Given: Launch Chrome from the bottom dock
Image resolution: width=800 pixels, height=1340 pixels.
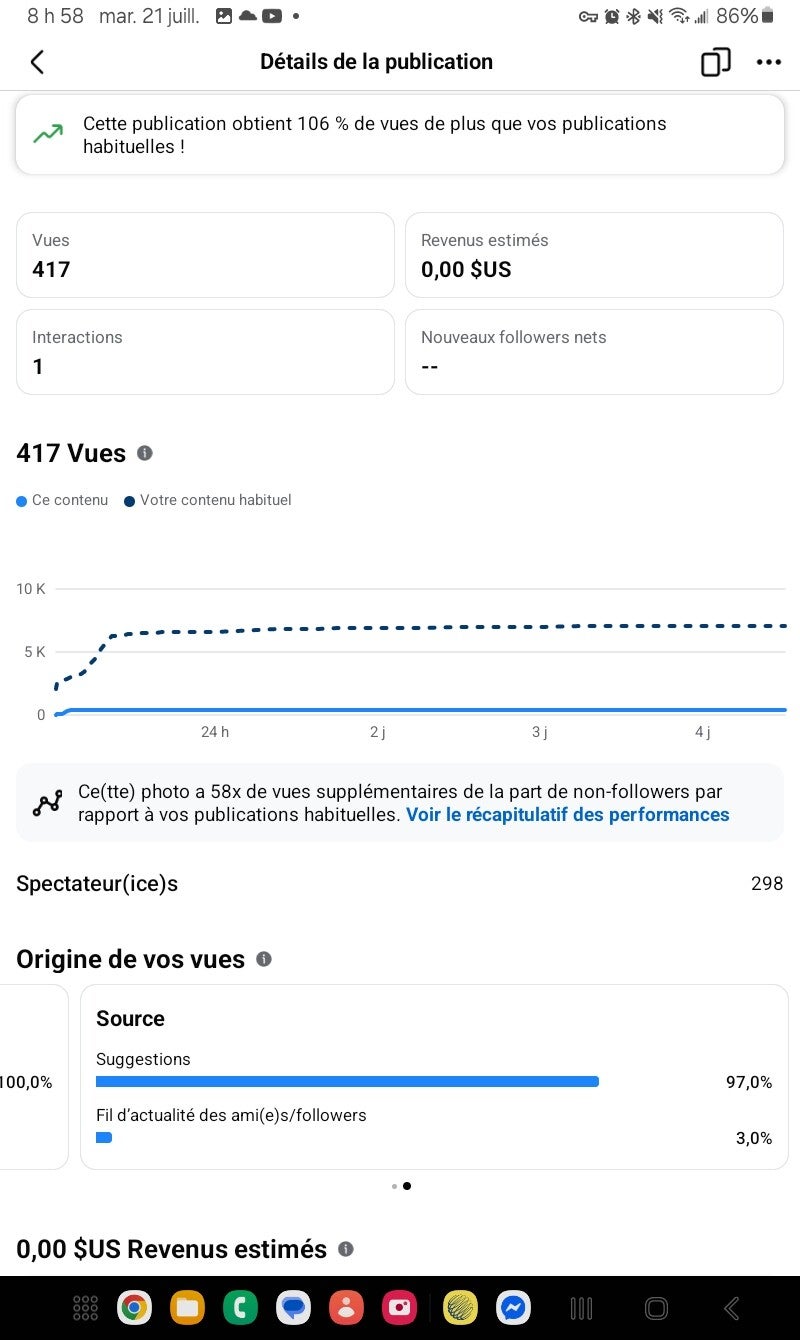Looking at the screenshot, I should click(134, 1307).
